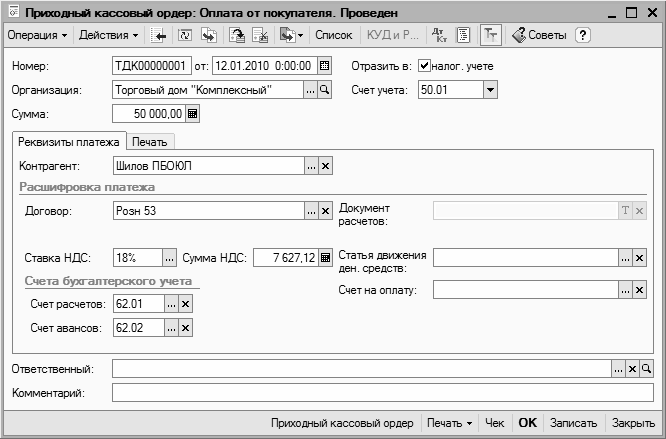
Task: Switch to the Печать tab
Action: click(x=151, y=141)
